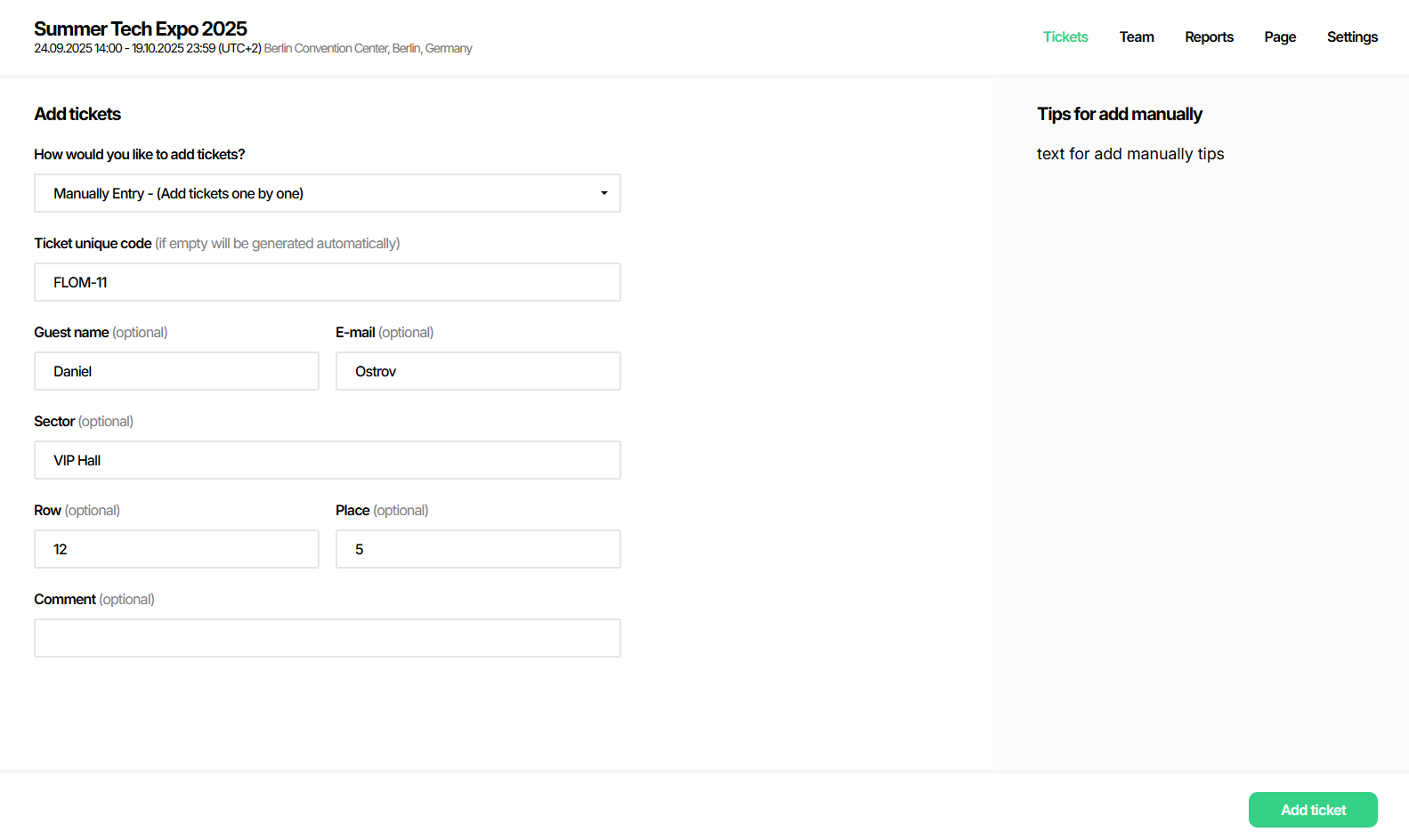The image size is (1409, 840).
Task: Go to the Reports section
Action: tap(1209, 36)
